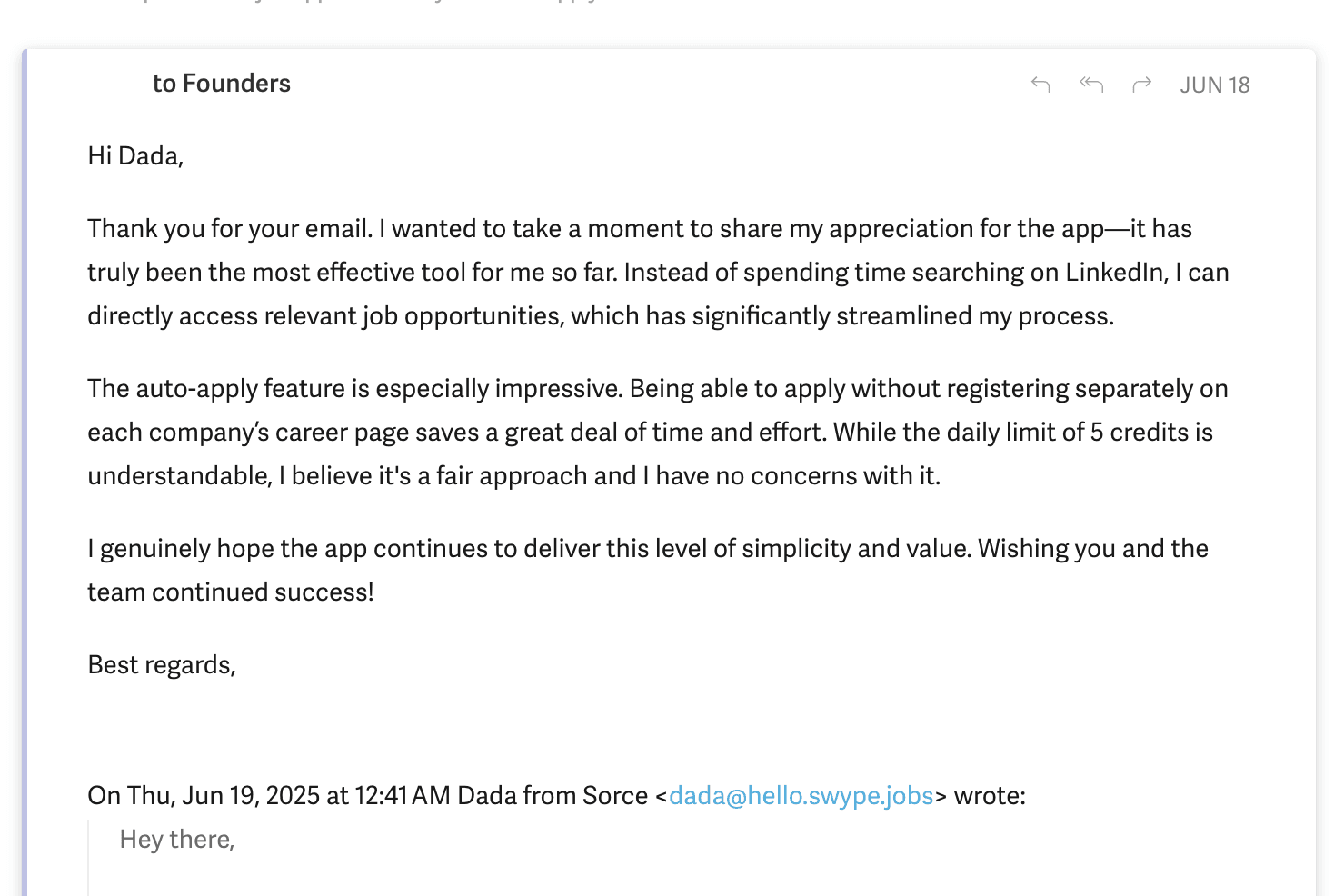
Task: Click the Reply All double-arrow icon
Action: [1091, 85]
